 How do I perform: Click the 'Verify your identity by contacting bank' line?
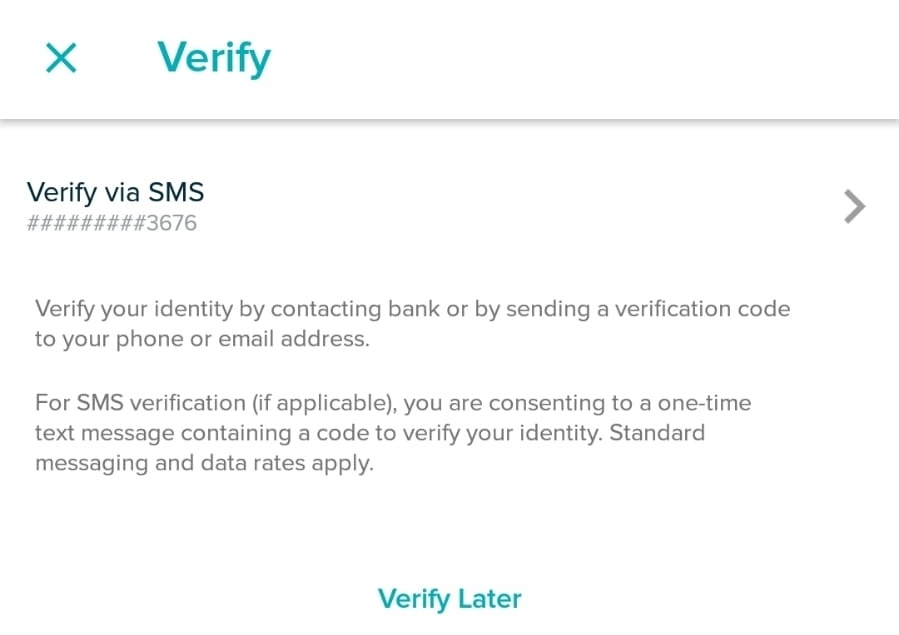point(412,309)
